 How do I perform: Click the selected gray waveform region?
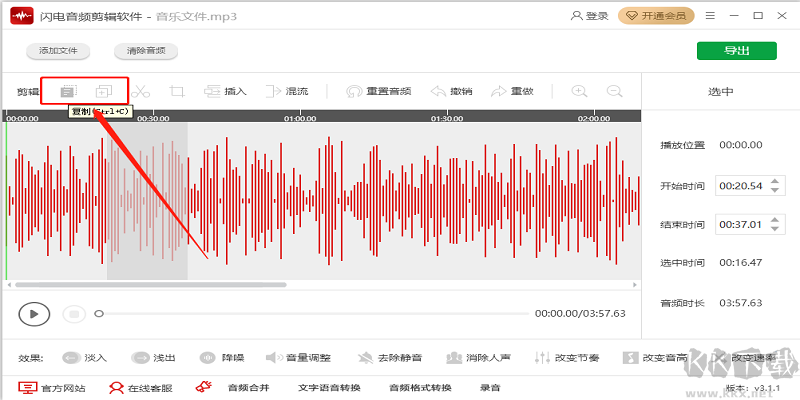point(147,201)
